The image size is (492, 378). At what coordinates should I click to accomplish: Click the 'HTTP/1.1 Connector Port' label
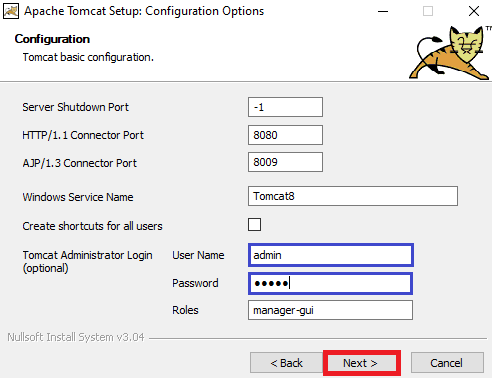(x=83, y=135)
